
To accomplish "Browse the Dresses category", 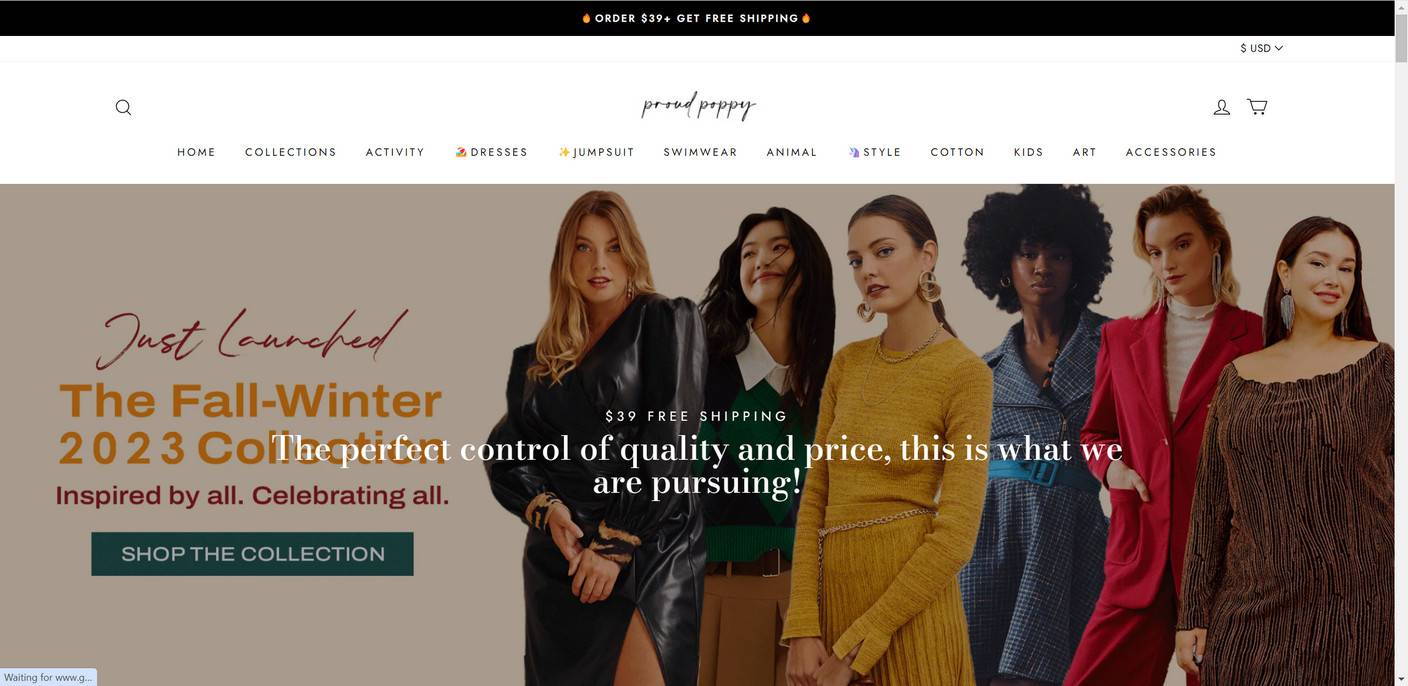I will [491, 152].
